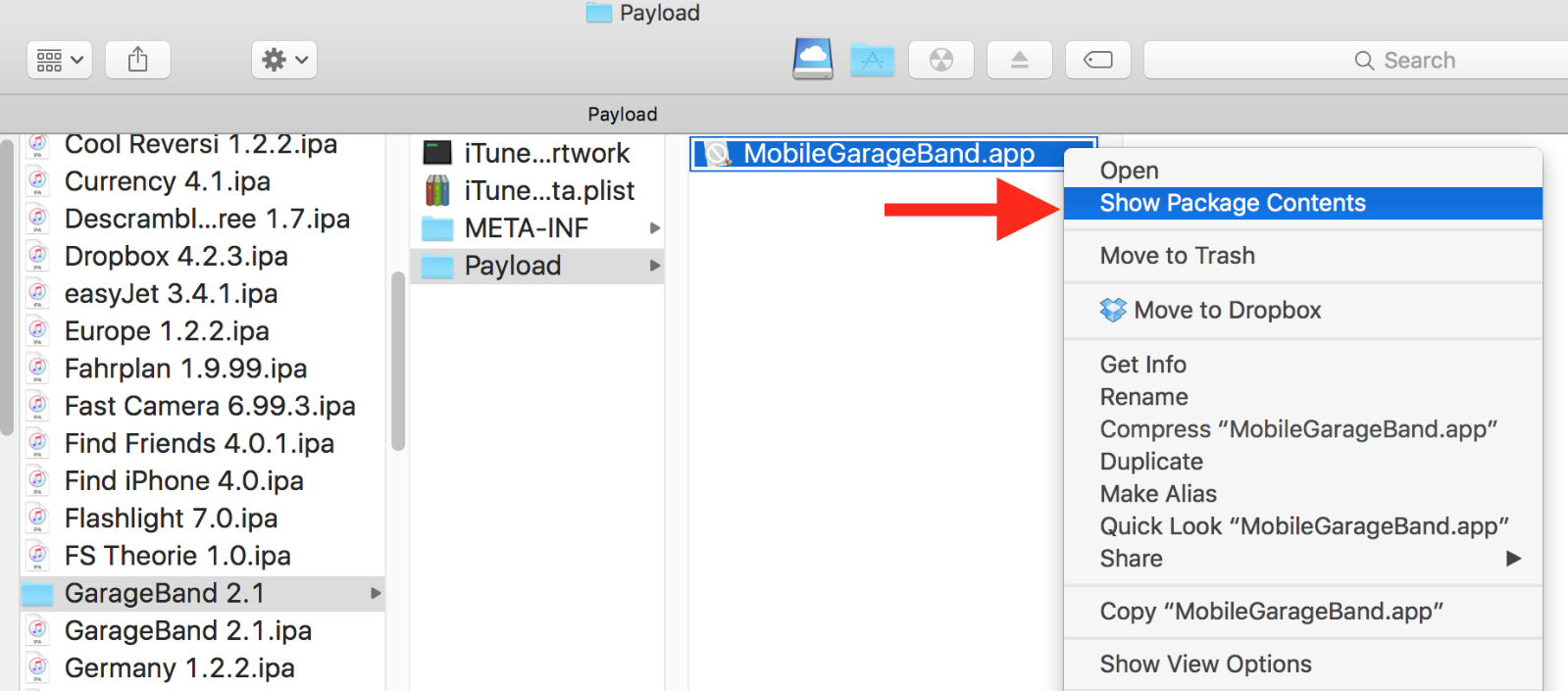Click the ipa icon beside Flashlight 7.0.ipa
1568x691 pixels.
[38, 518]
